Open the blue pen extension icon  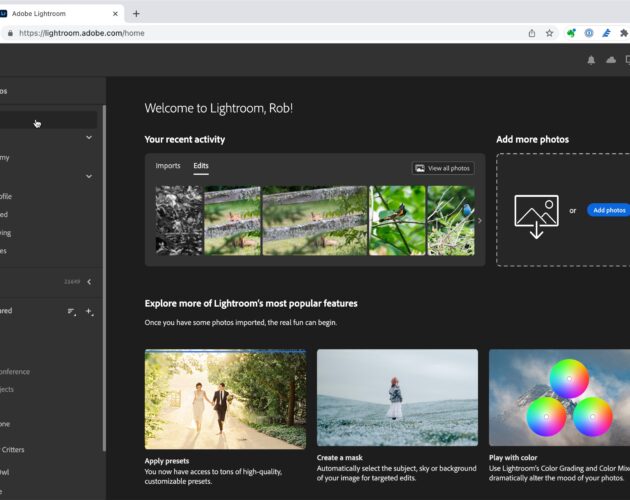[x=606, y=33]
